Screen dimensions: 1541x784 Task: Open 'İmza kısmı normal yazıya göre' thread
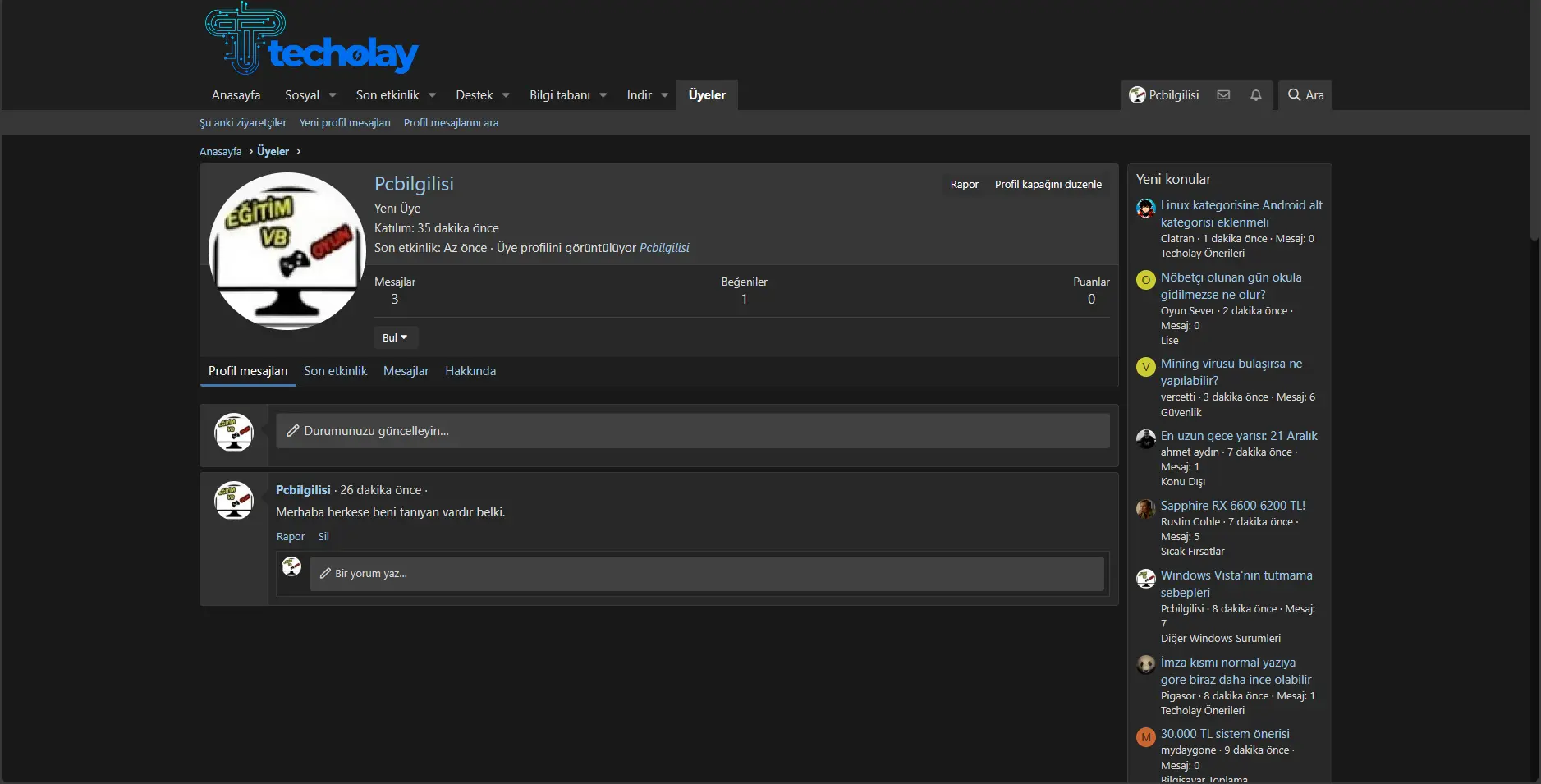[1236, 671]
